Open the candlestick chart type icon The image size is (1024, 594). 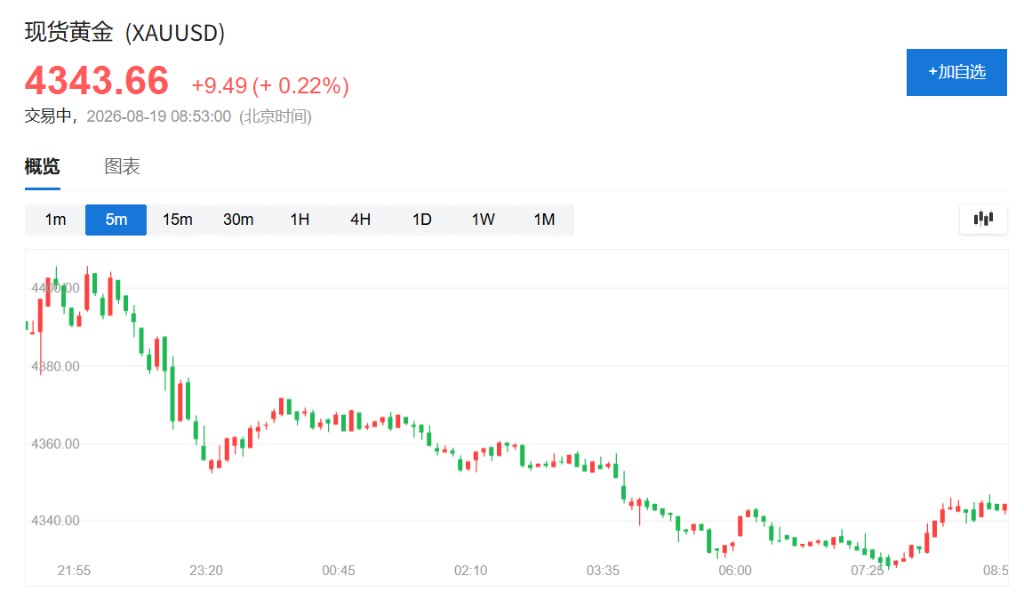(983, 219)
